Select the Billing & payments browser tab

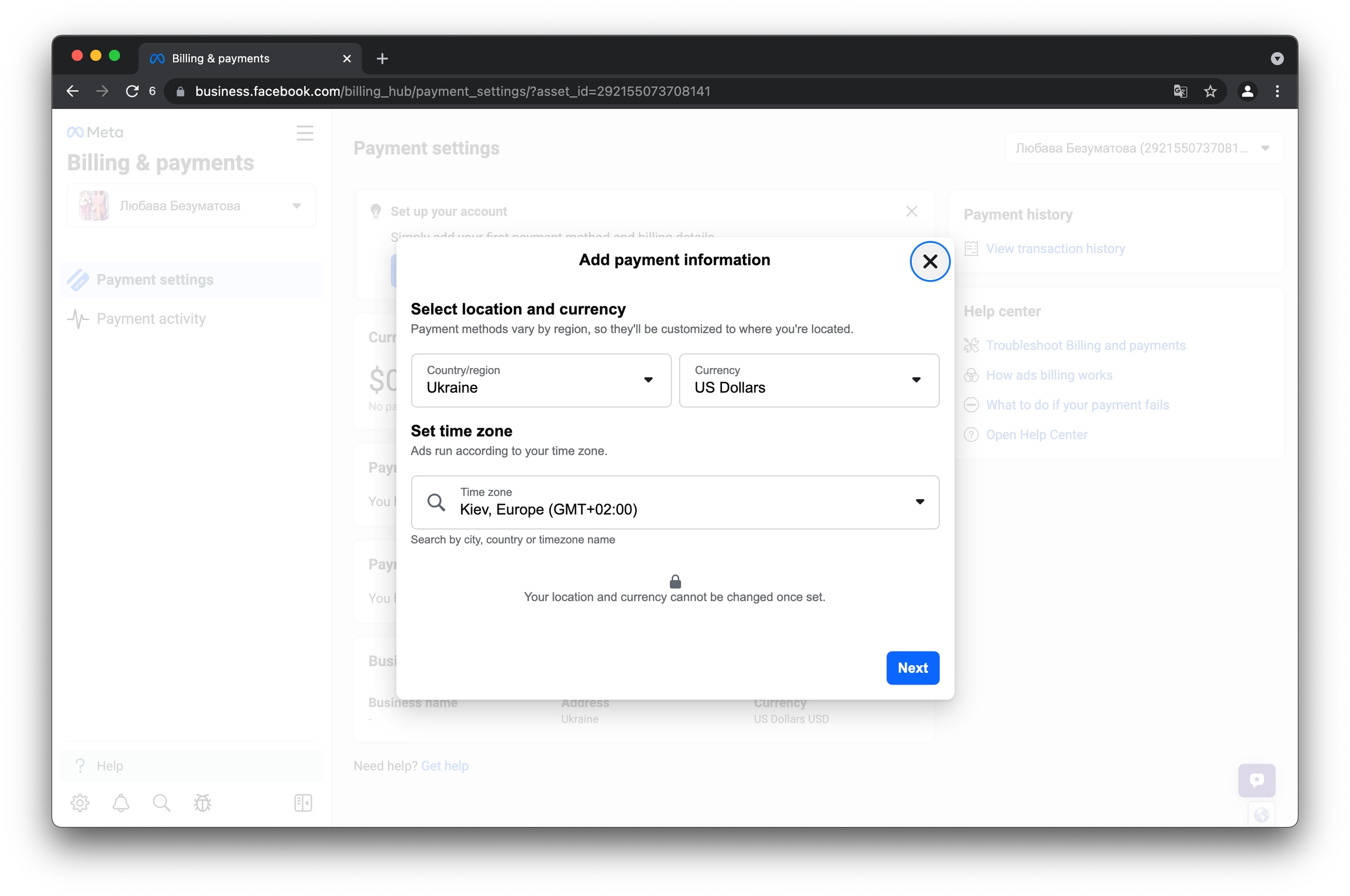pos(250,58)
